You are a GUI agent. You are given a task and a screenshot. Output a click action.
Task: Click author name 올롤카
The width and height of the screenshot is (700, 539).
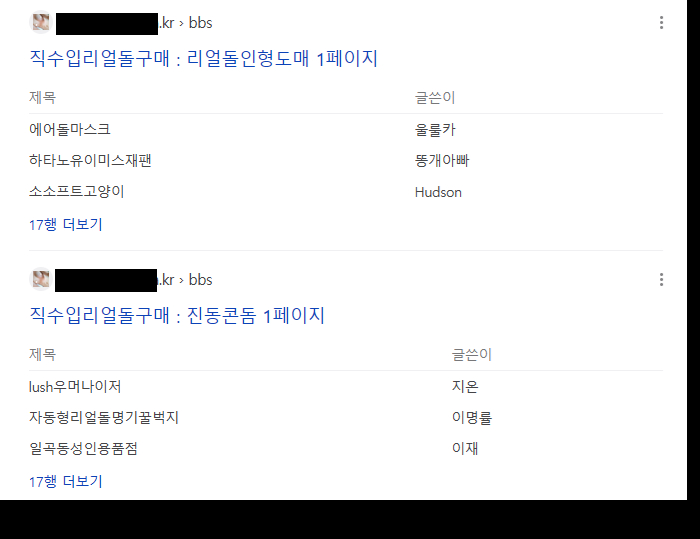(435, 129)
